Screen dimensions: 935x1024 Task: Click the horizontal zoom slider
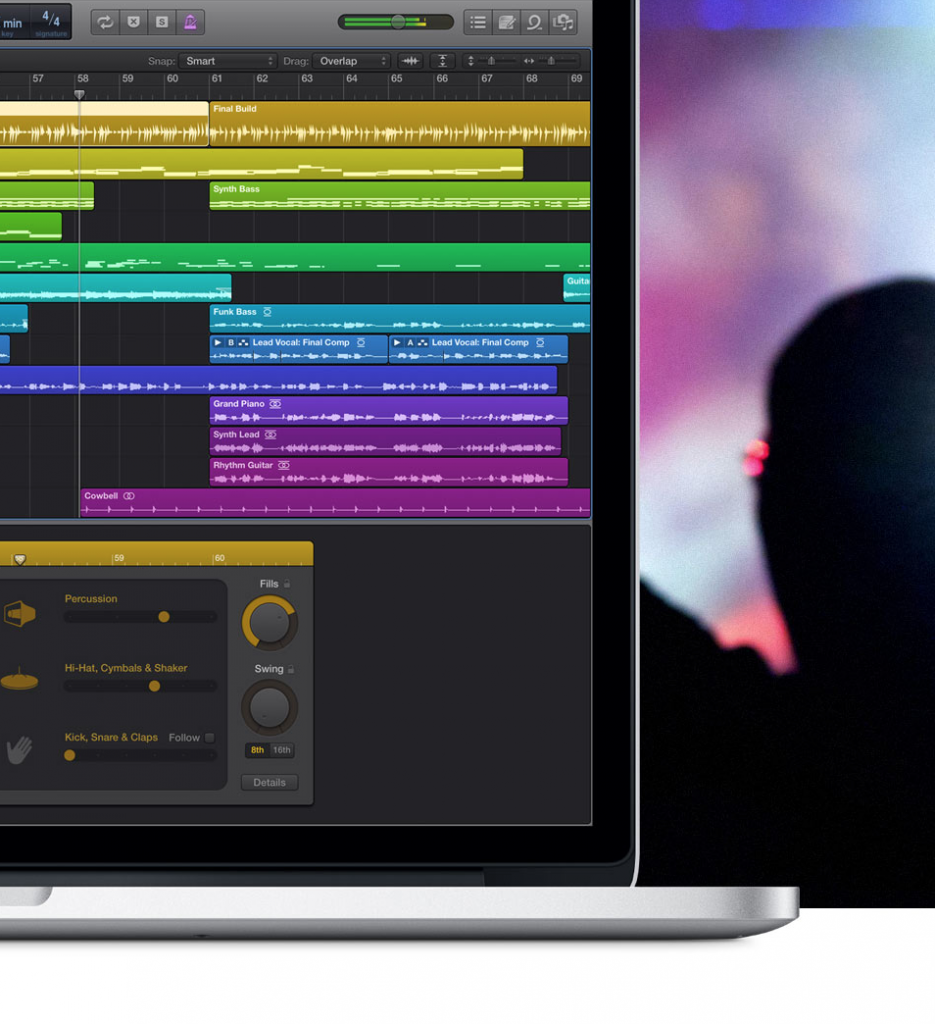pyautogui.click(x=550, y=61)
